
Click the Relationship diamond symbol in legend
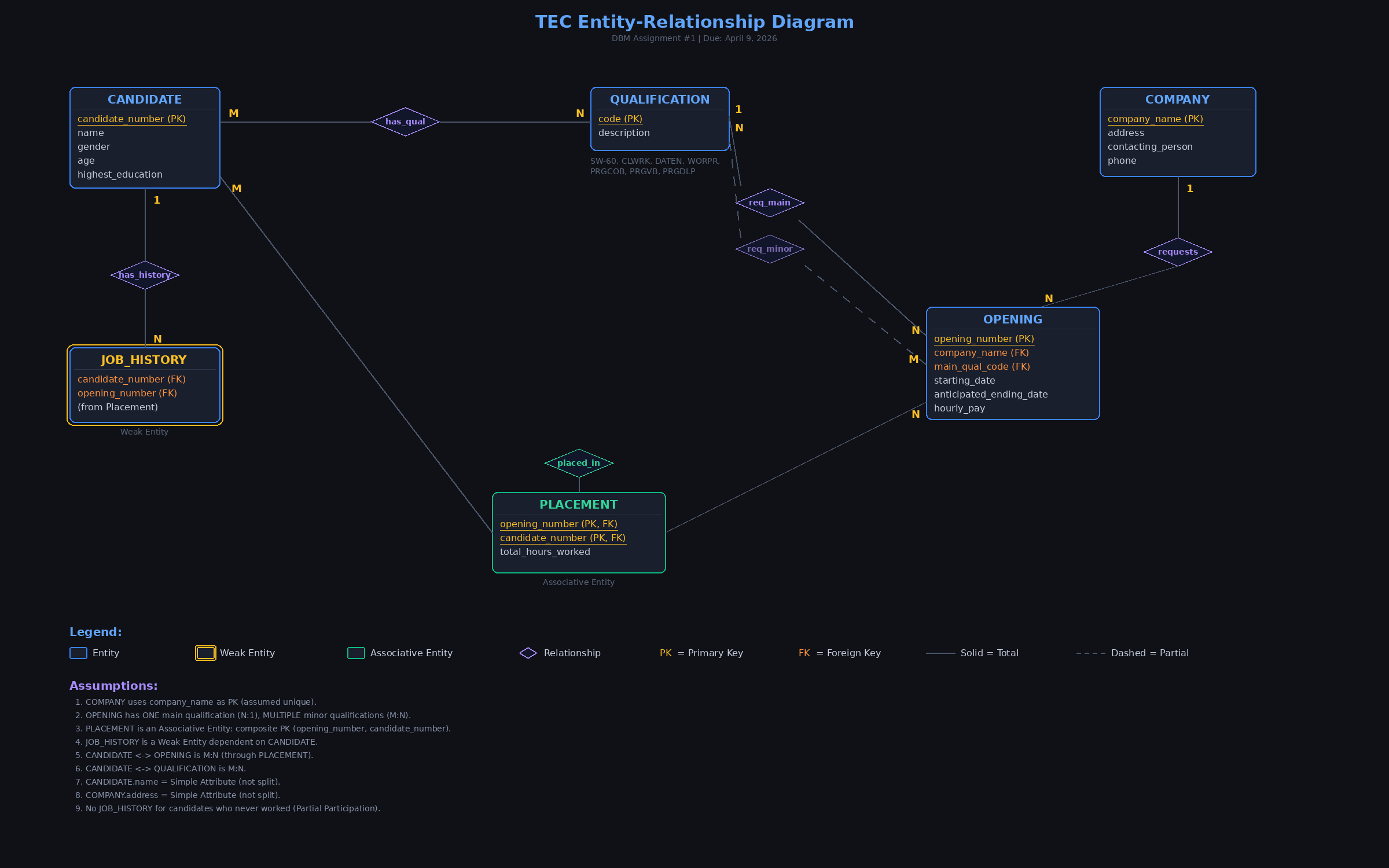coord(527,653)
